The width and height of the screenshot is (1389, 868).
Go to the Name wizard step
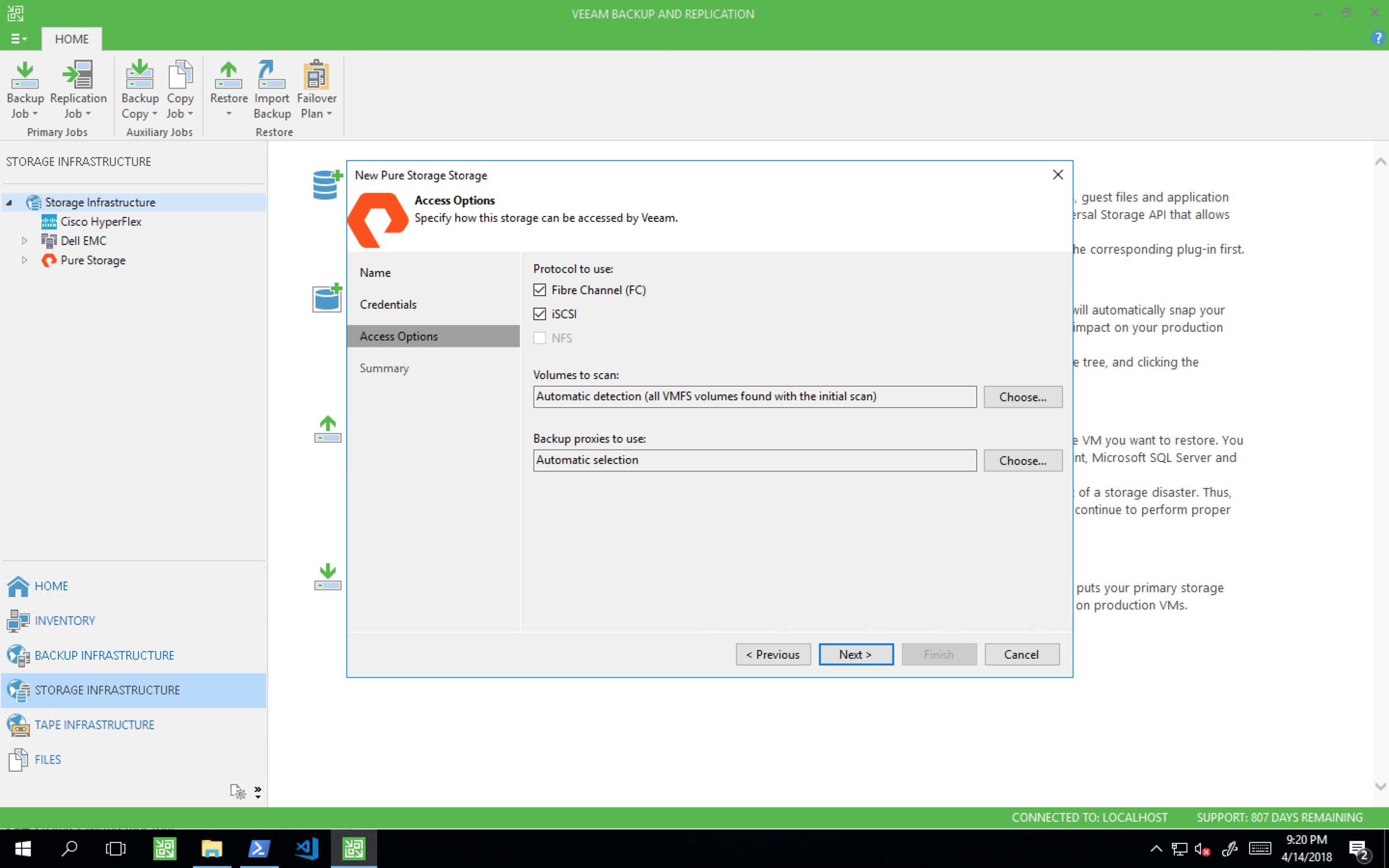[x=375, y=272]
